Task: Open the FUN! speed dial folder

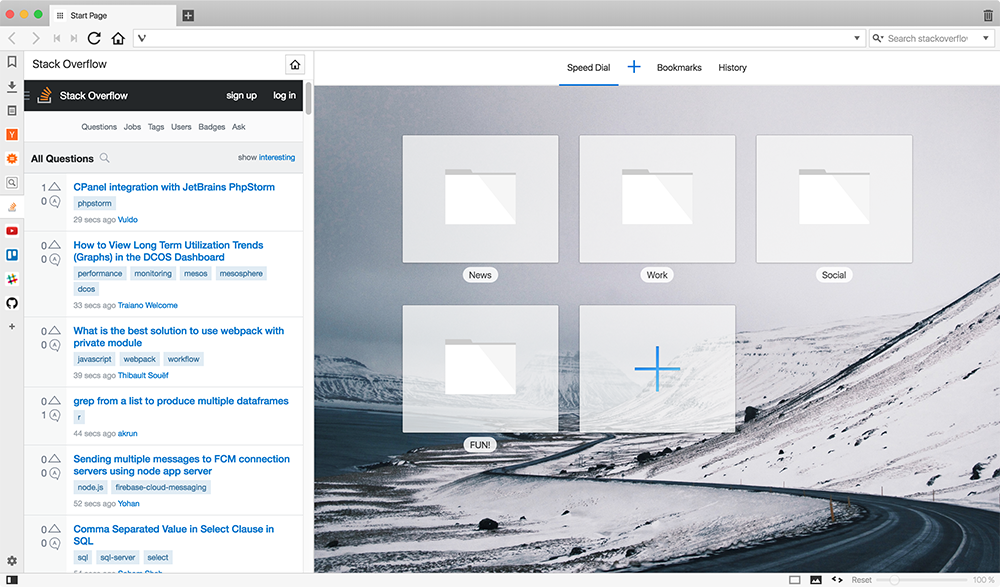Action: [480, 369]
